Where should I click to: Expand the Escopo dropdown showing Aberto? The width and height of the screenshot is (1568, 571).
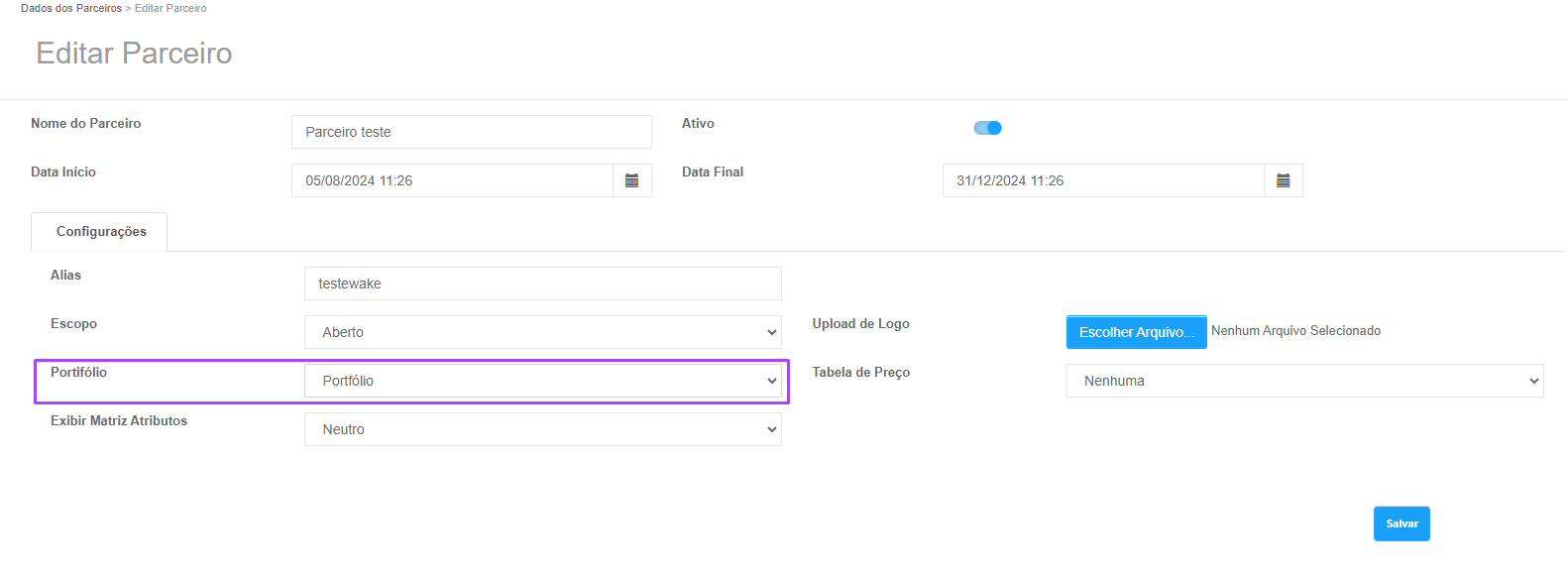542,332
